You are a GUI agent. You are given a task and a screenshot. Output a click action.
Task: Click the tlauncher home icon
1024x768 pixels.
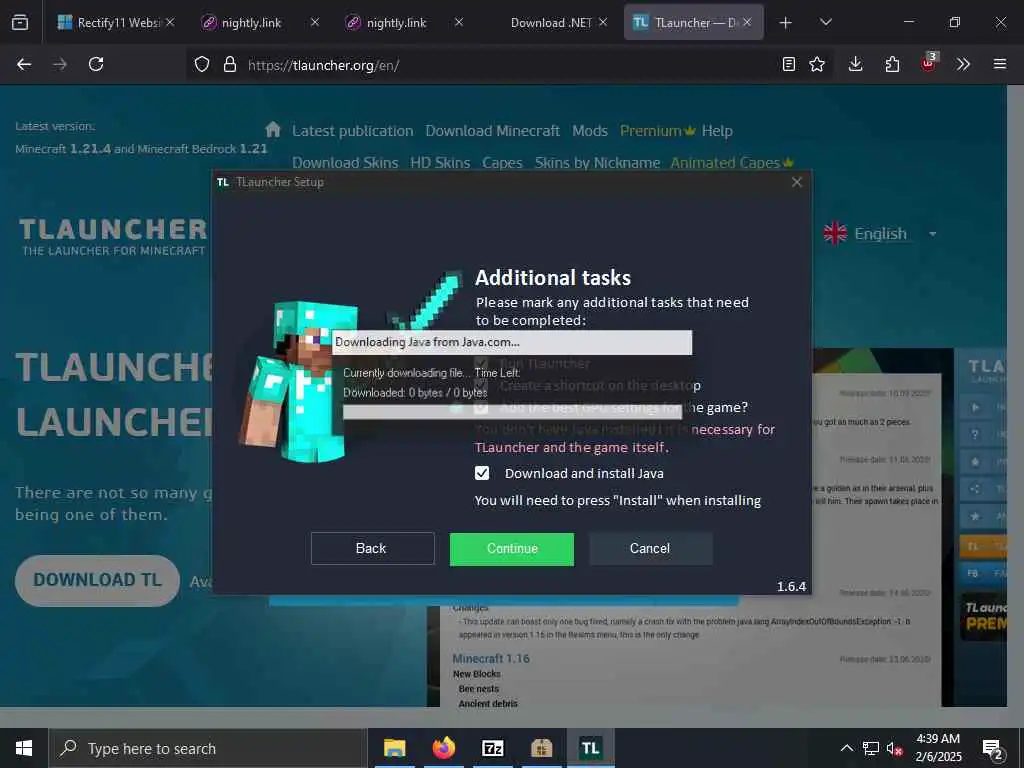click(273, 129)
